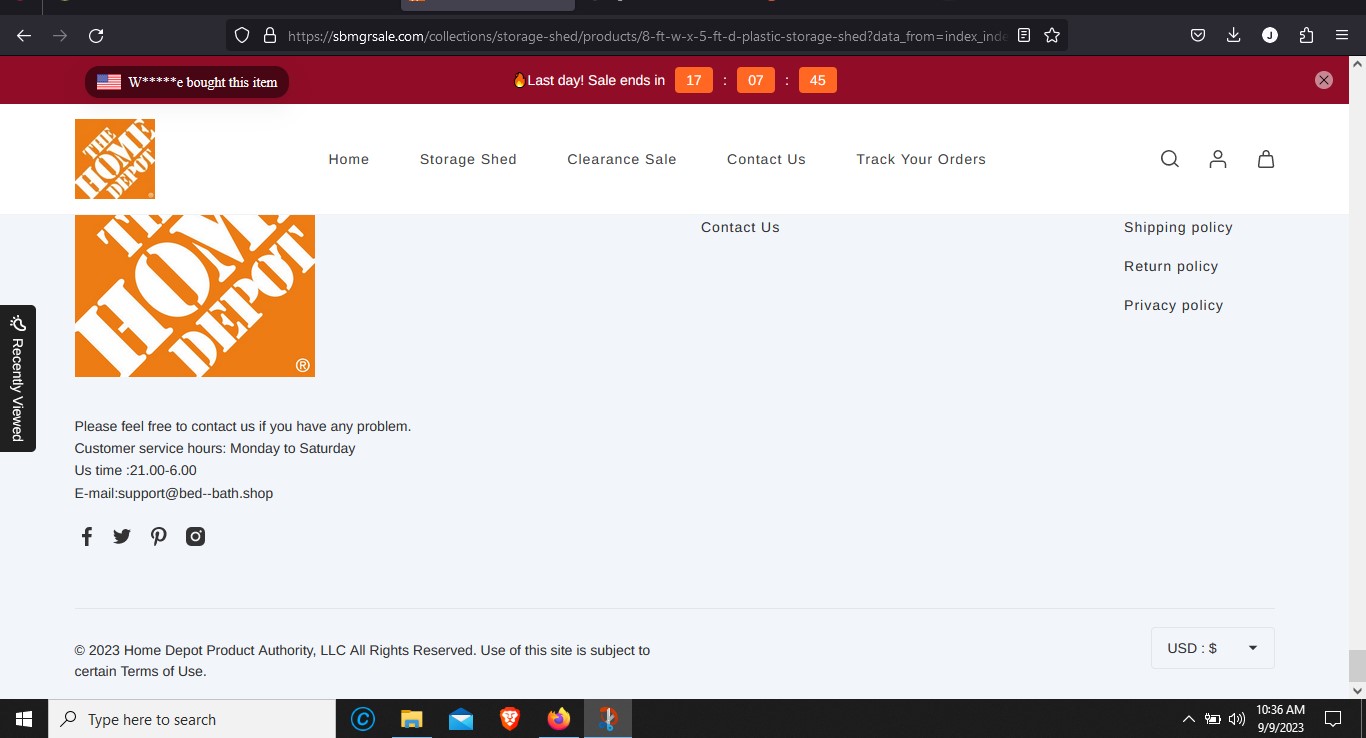The height and width of the screenshot is (738, 1366).
Task: Visit the Facebook social icon
Action: click(87, 536)
